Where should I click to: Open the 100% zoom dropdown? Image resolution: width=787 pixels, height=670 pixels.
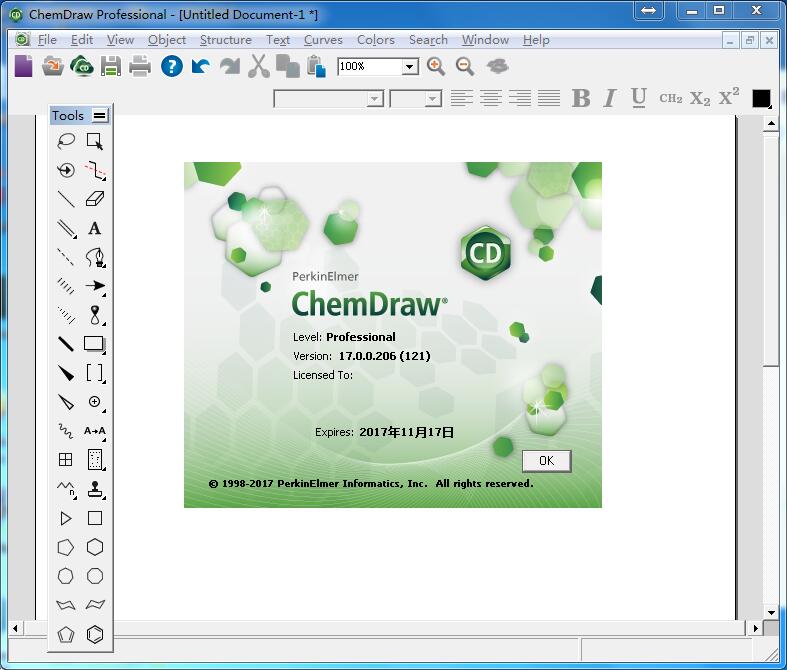(x=409, y=67)
